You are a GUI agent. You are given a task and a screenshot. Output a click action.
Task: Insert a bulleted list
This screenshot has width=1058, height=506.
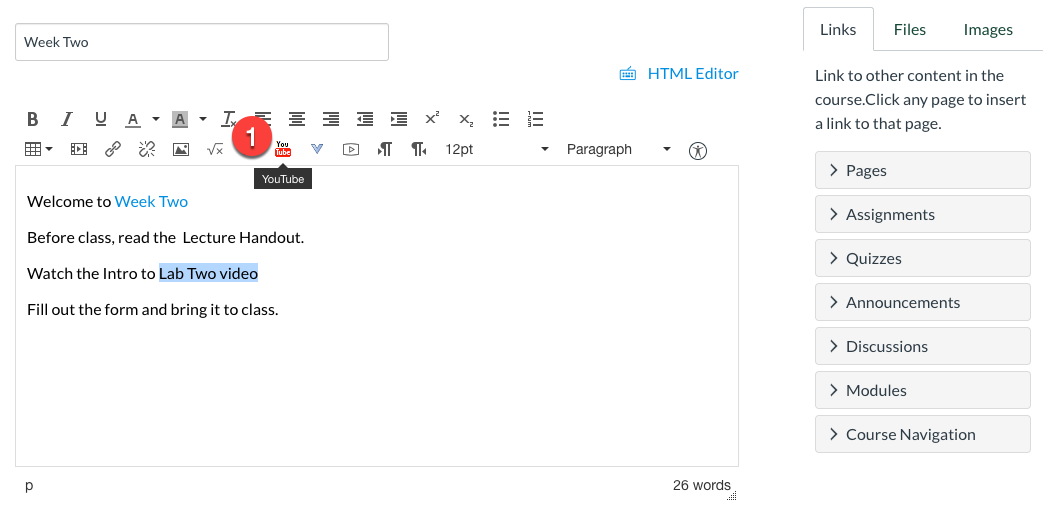point(501,119)
